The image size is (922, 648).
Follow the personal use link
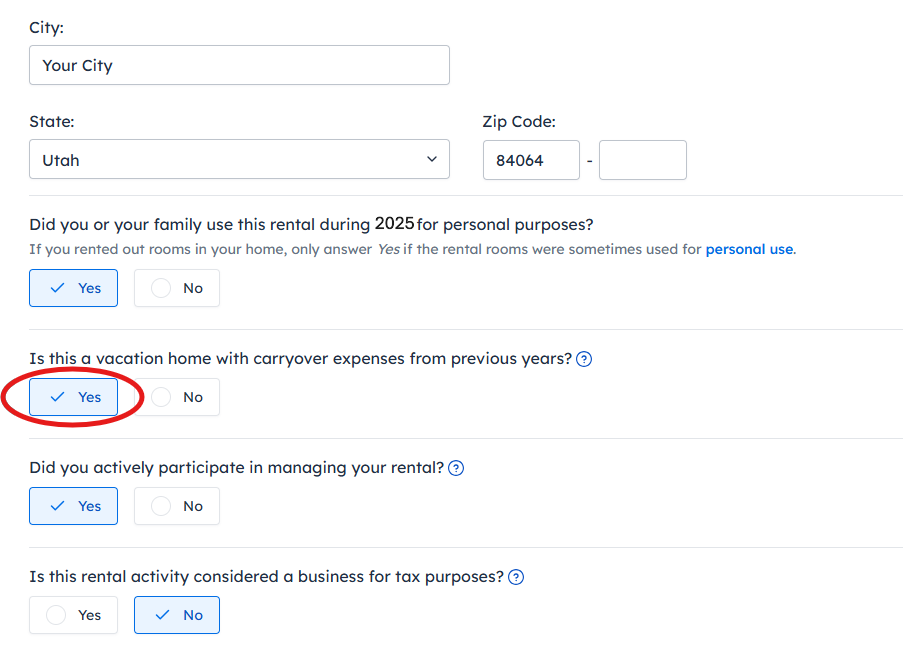[x=749, y=249]
